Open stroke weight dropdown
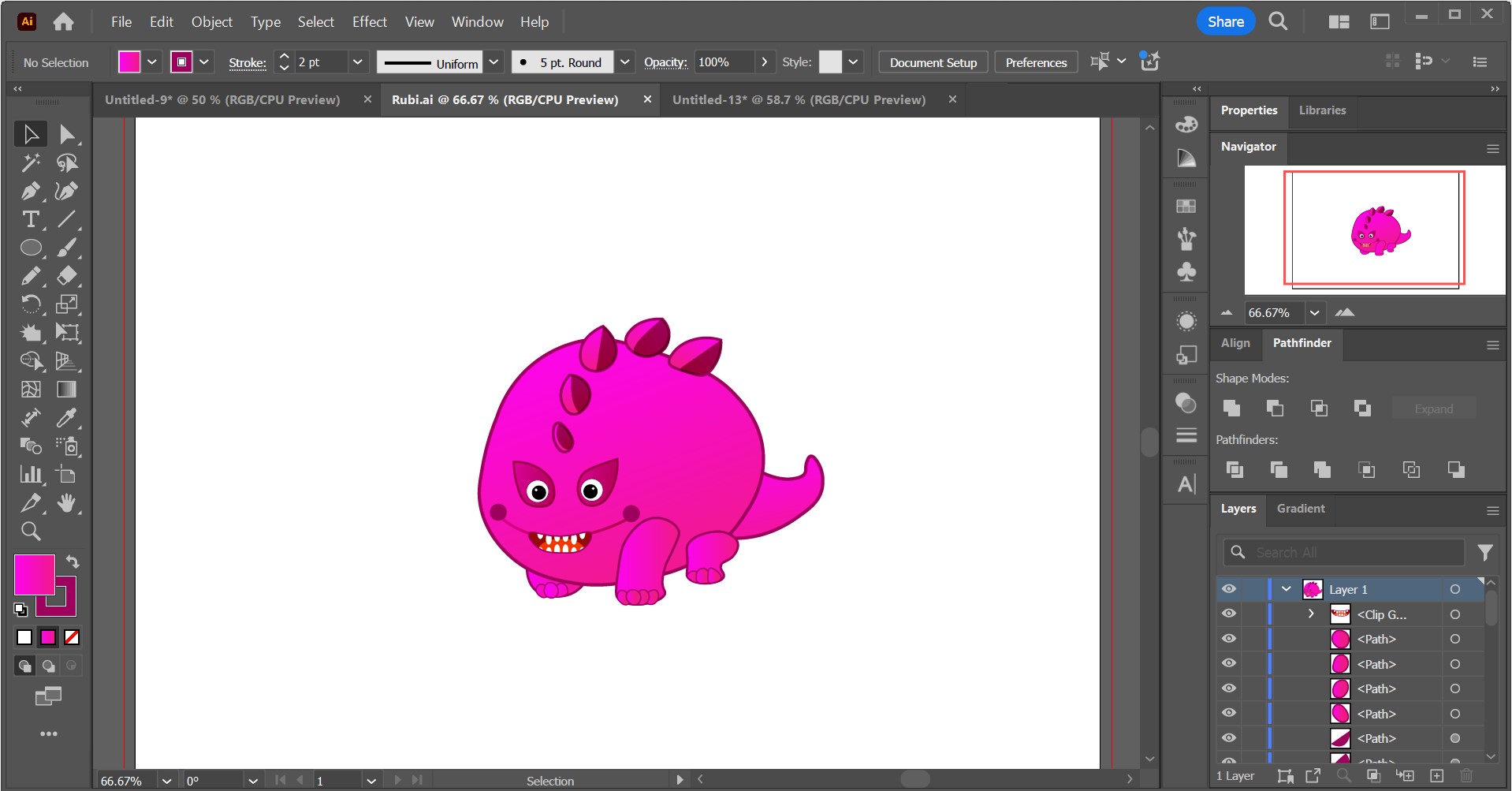The height and width of the screenshot is (791, 1512). (357, 62)
